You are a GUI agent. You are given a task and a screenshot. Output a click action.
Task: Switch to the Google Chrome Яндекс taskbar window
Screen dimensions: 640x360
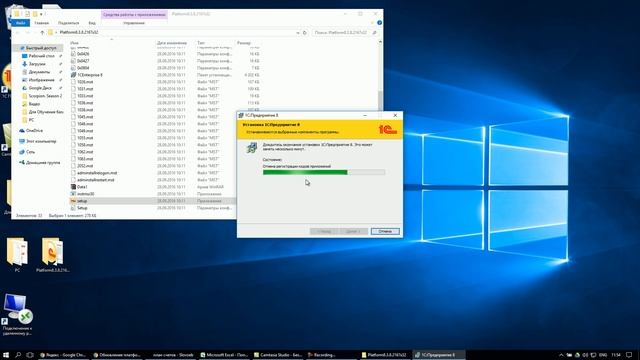(63, 355)
